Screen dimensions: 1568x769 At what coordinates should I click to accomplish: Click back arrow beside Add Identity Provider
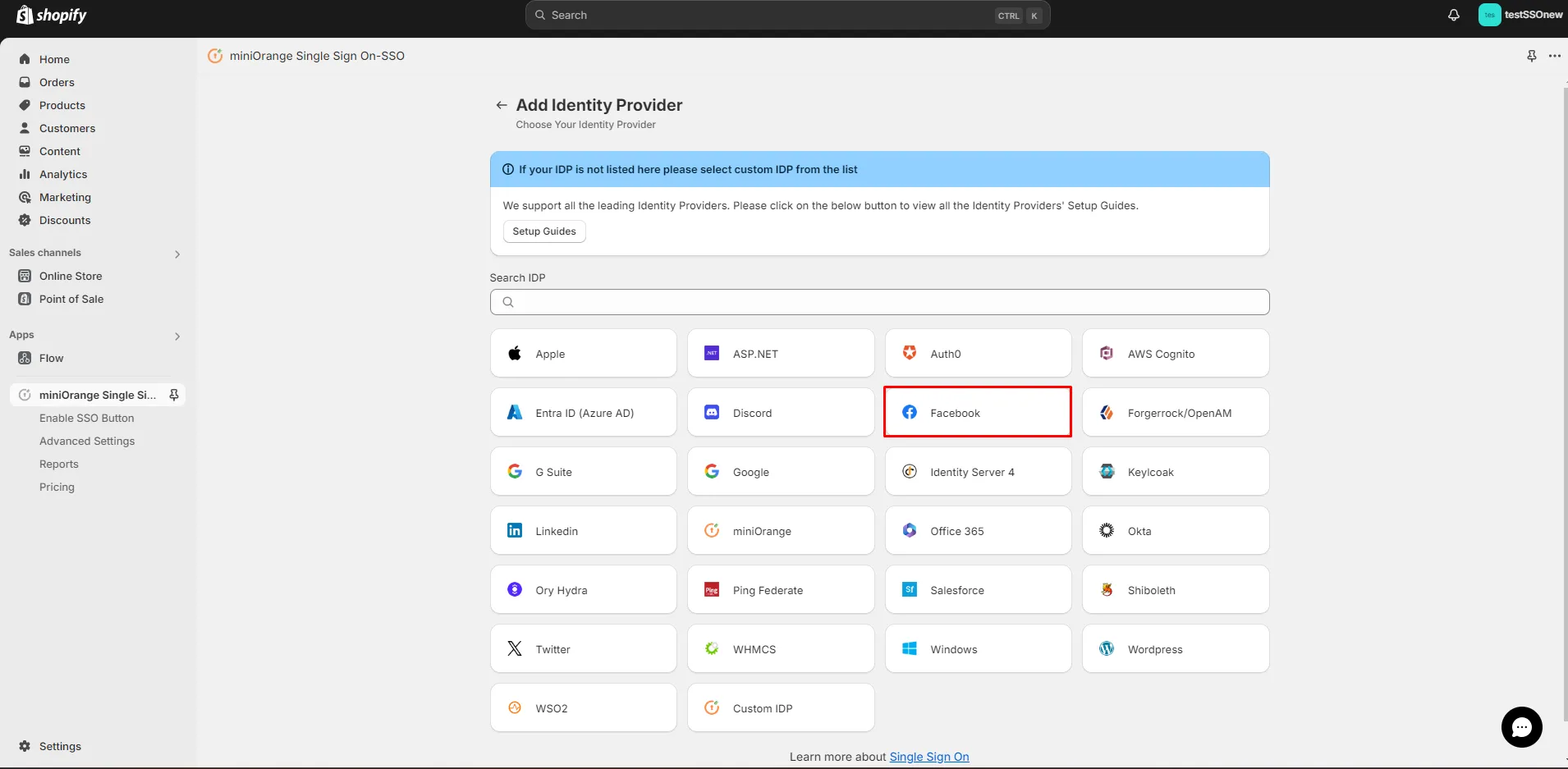point(502,105)
